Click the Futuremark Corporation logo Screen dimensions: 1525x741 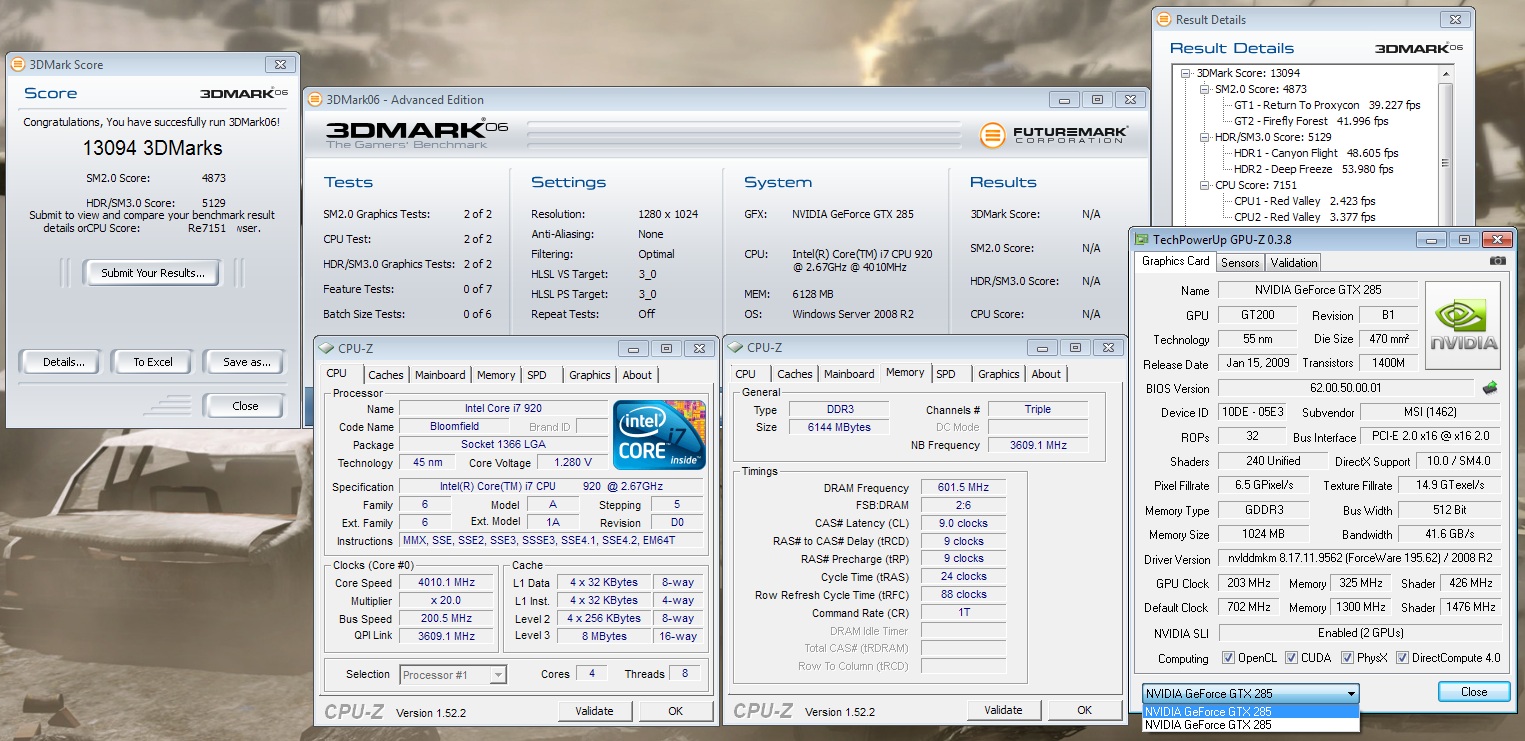1054,135
